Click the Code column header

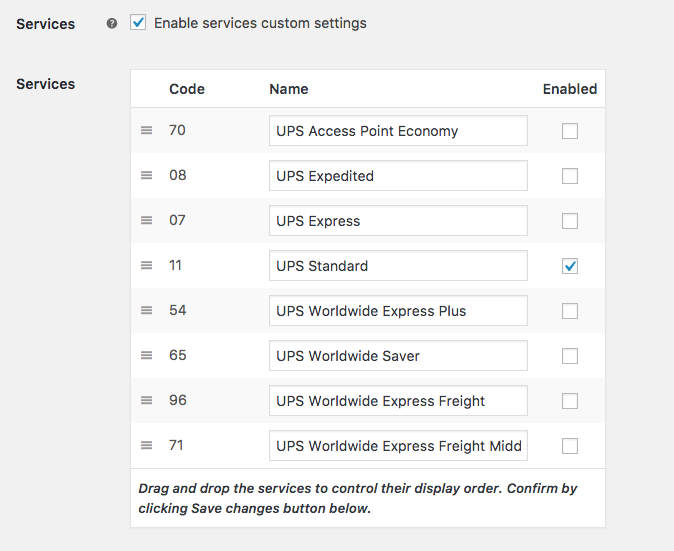[187, 89]
